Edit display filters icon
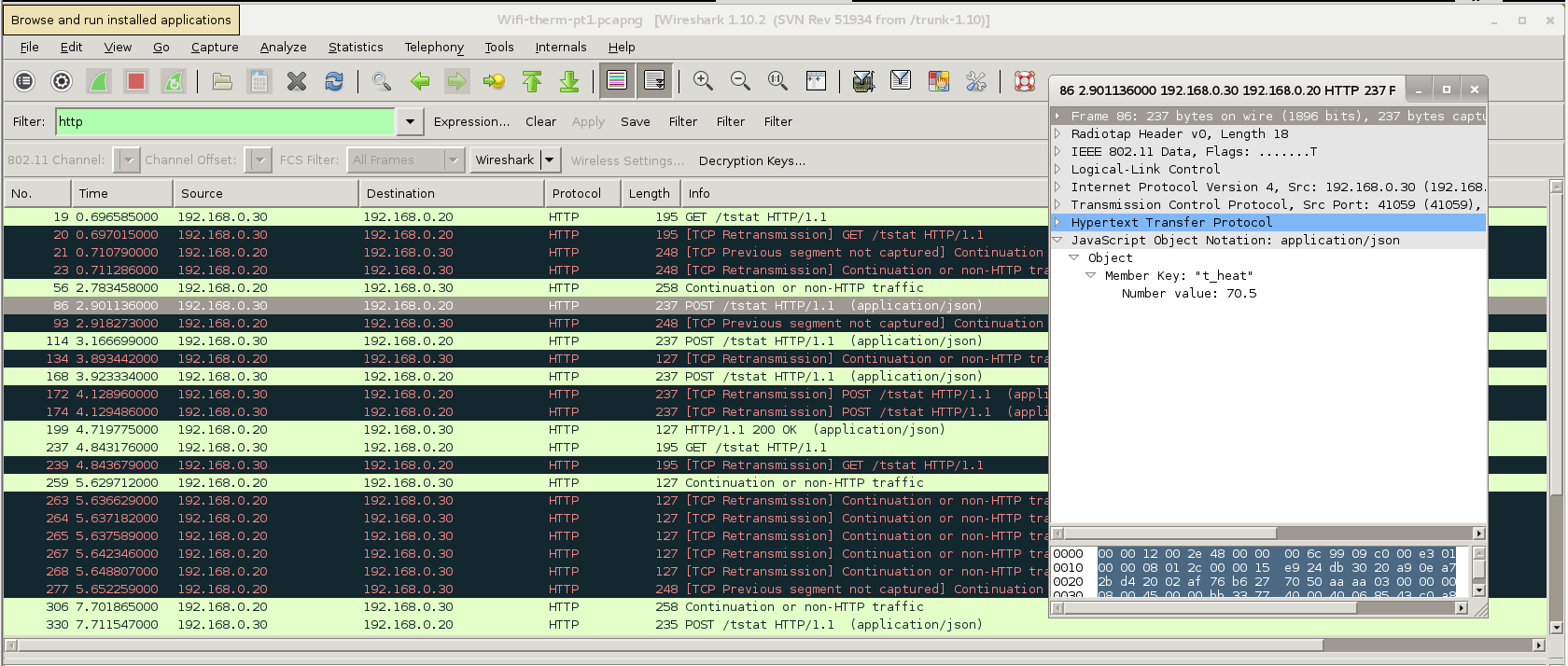The width and height of the screenshot is (1568, 666). 901,81
